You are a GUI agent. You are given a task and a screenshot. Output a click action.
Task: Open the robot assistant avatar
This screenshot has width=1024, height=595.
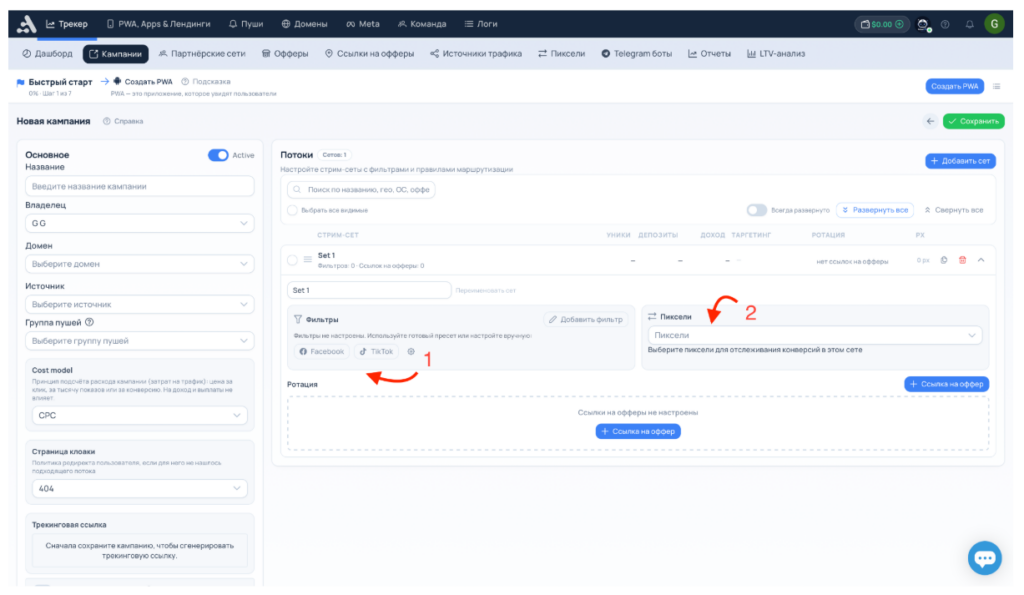tap(923, 24)
